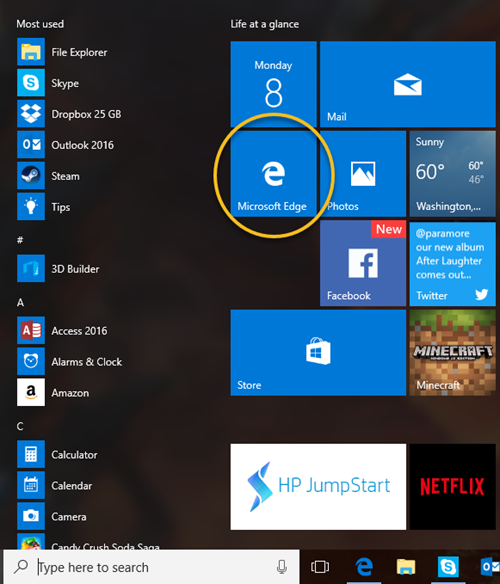500x584 pixels.
Task: Open File Explorer from the taskbar
Action: pos(406,567)
